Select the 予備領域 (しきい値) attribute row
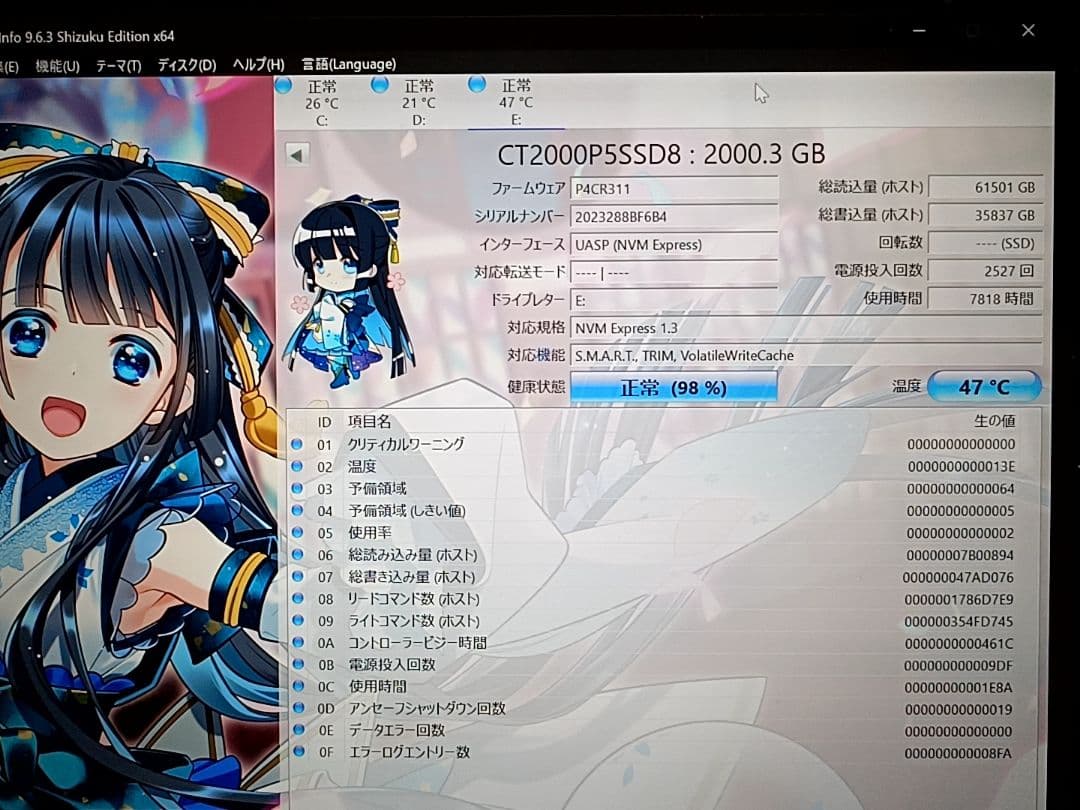This screenshot has height=810, width=1080. pos(663,510)
